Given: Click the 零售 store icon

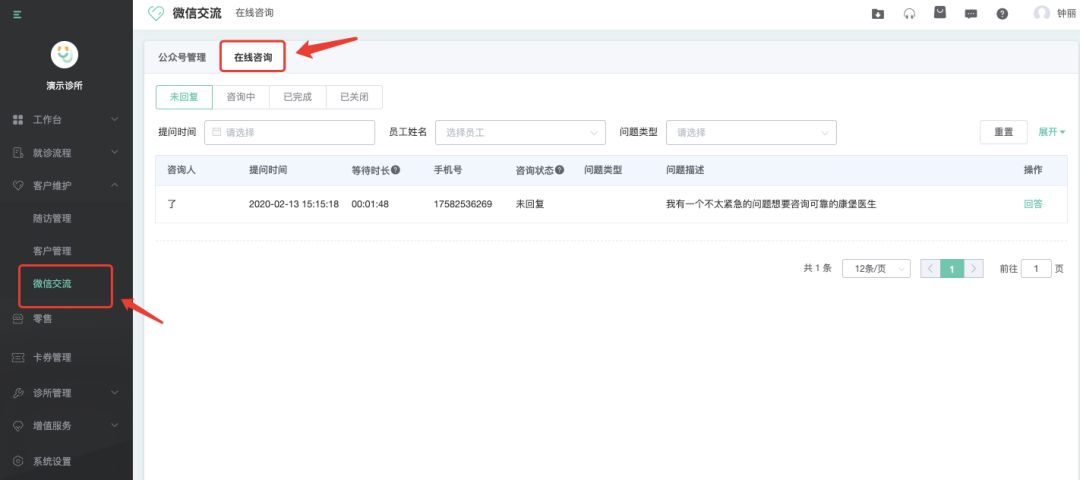Looking at the screenshot, I should (x=19, y=319).
